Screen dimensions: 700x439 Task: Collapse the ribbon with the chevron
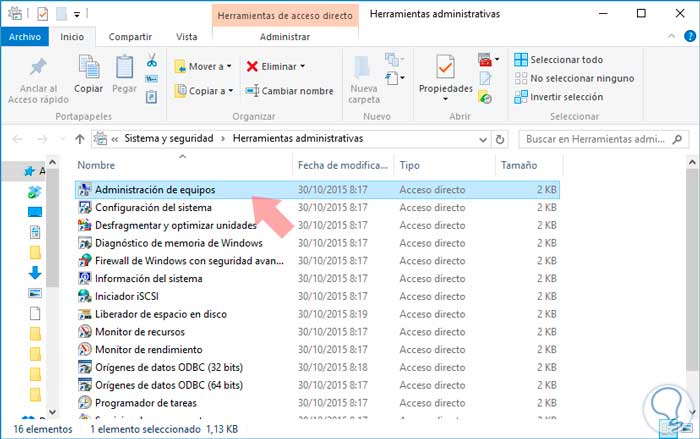(x=671, y=36)
